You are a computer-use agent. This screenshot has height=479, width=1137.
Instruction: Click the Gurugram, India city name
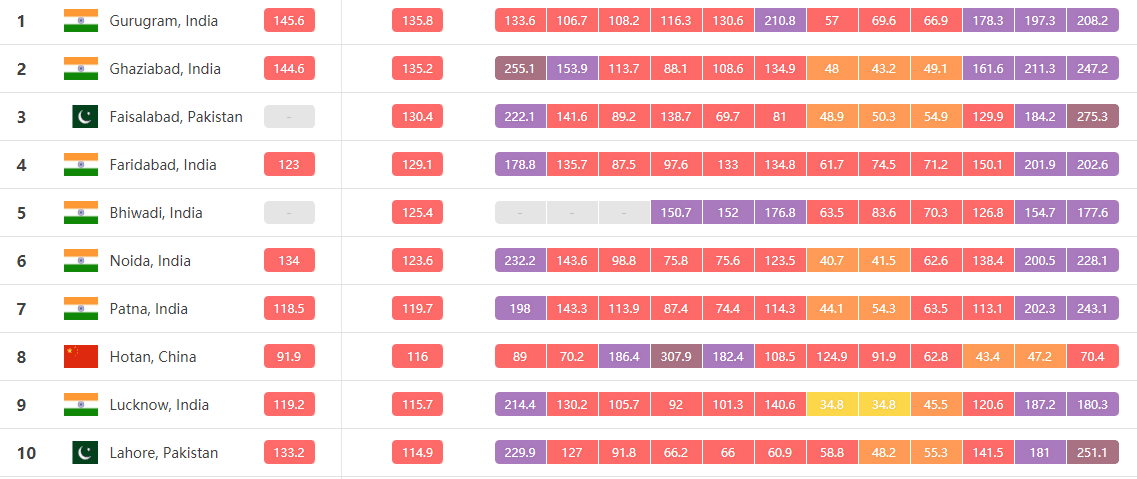coord(164,21)
